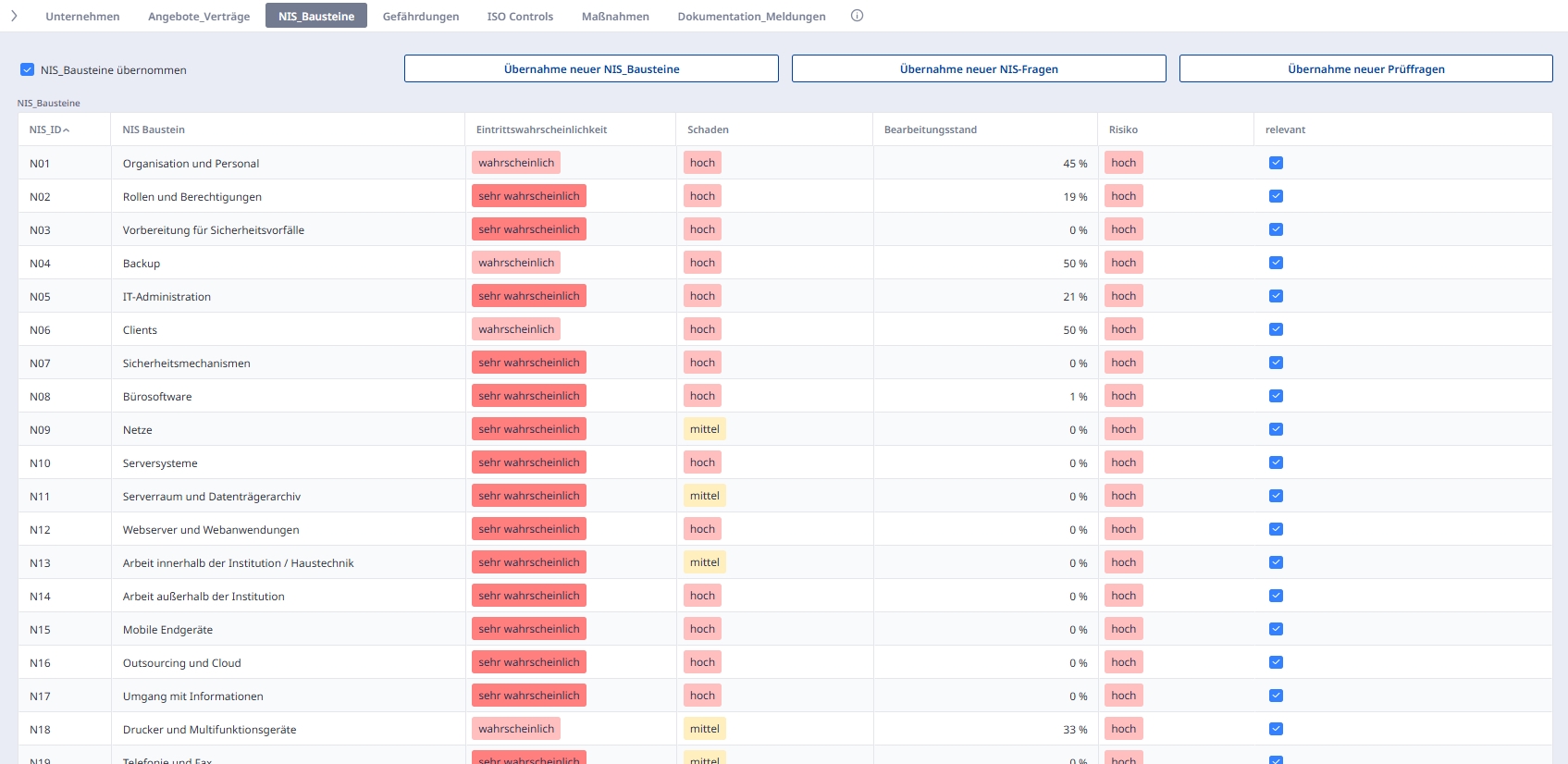
Task: Click Übernahme neuer NIS-Fragen button
Action: (979, 68)
